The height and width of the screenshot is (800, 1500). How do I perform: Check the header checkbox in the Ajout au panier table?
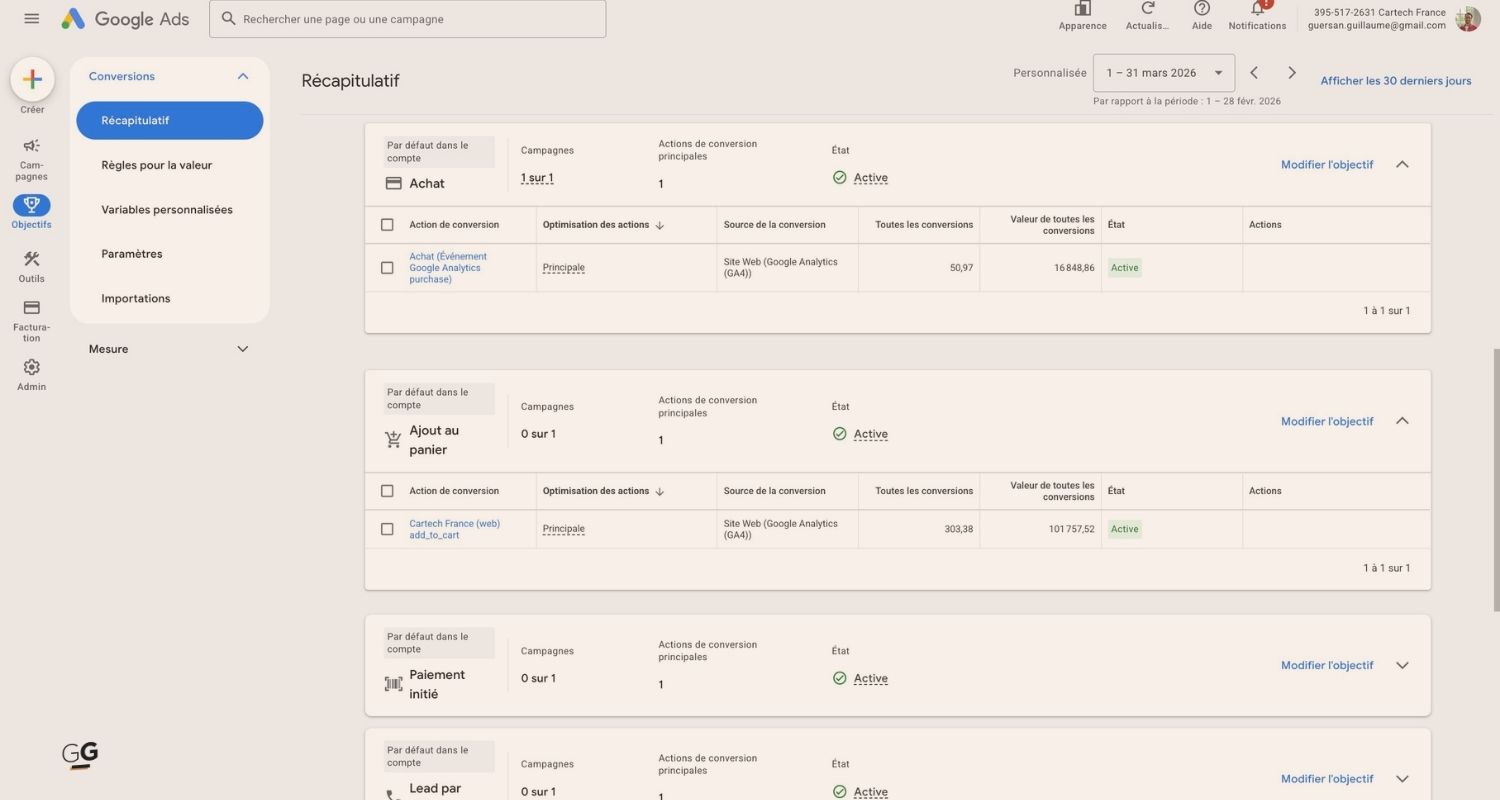coord(387,491)
